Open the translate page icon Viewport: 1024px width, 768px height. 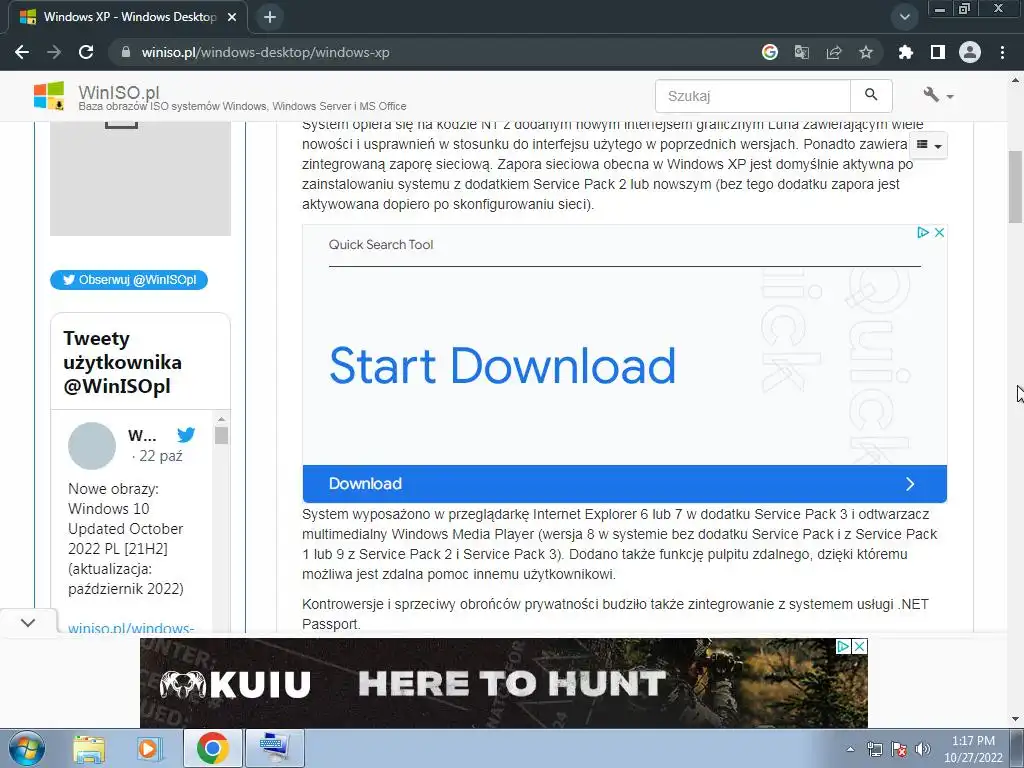point(801,52)
